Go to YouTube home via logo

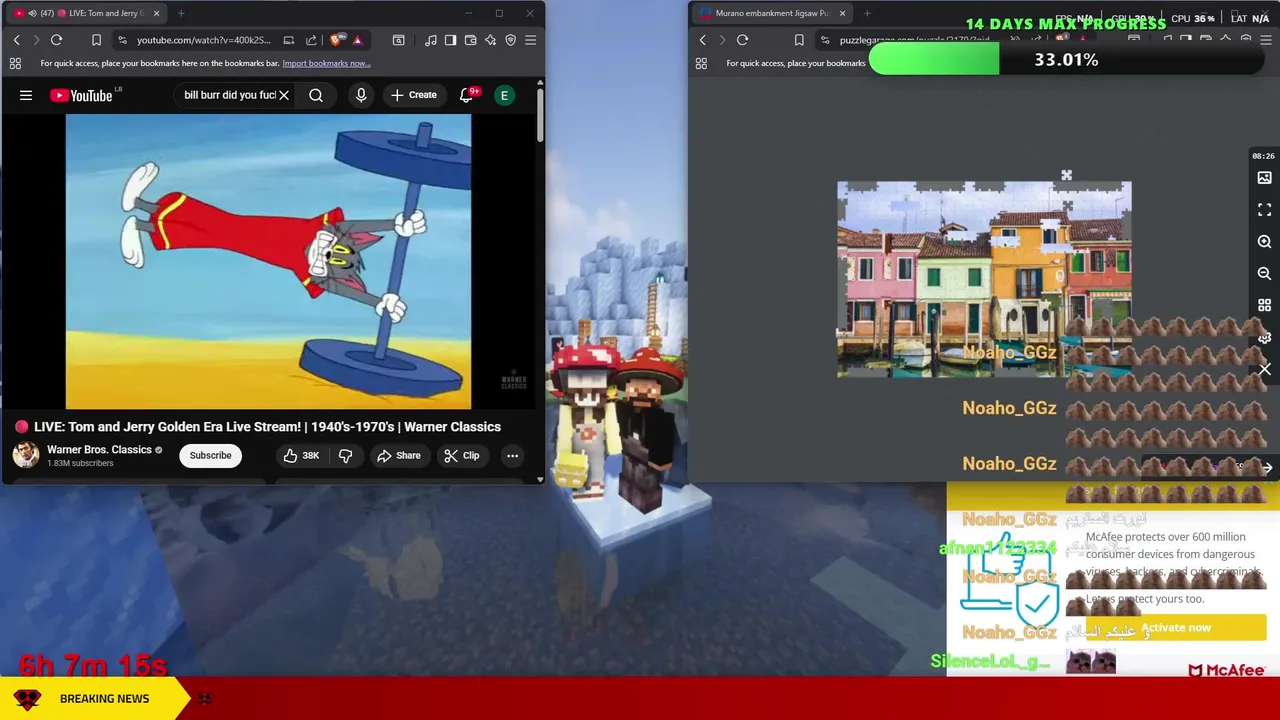tap(81, 95)
